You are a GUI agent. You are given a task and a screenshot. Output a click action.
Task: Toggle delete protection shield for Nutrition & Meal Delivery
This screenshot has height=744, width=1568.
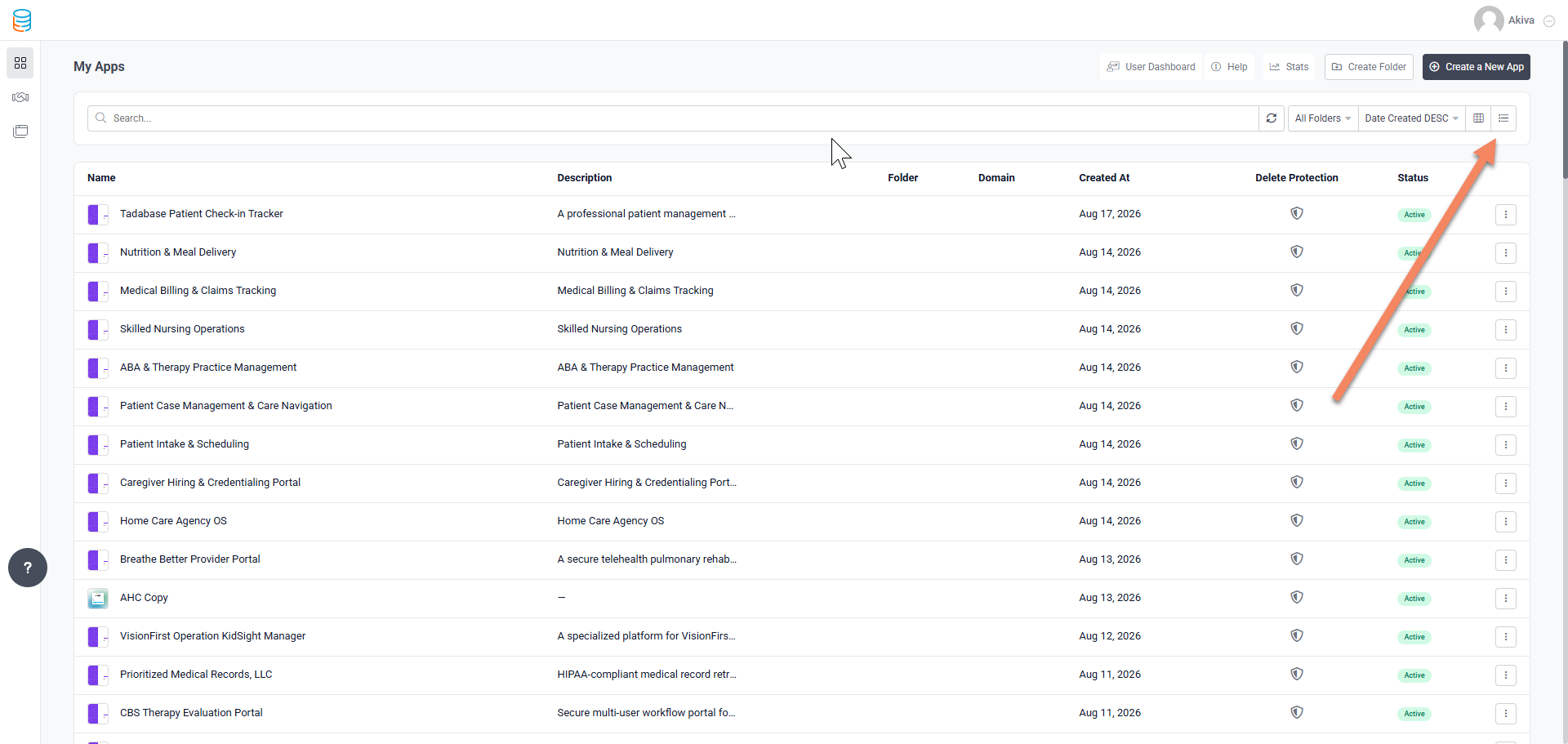pyautogui.click(x=1296, y=252)
